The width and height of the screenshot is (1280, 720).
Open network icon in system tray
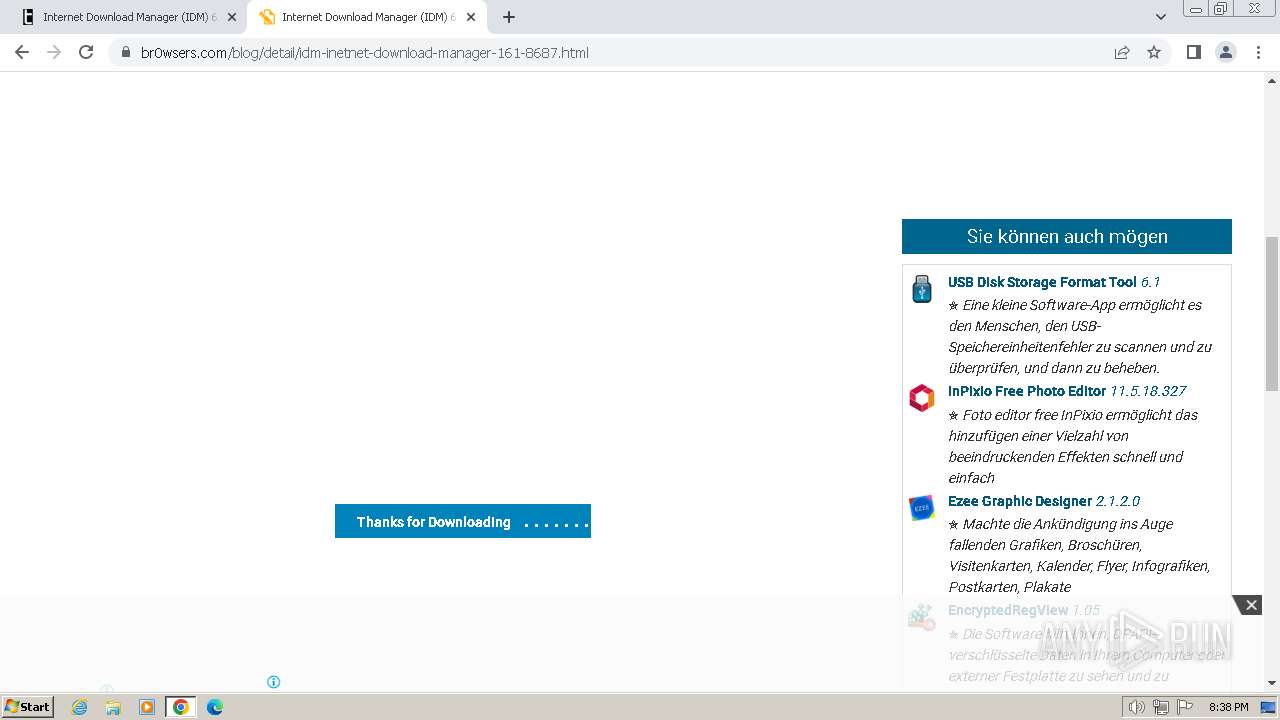point(1161,707)
